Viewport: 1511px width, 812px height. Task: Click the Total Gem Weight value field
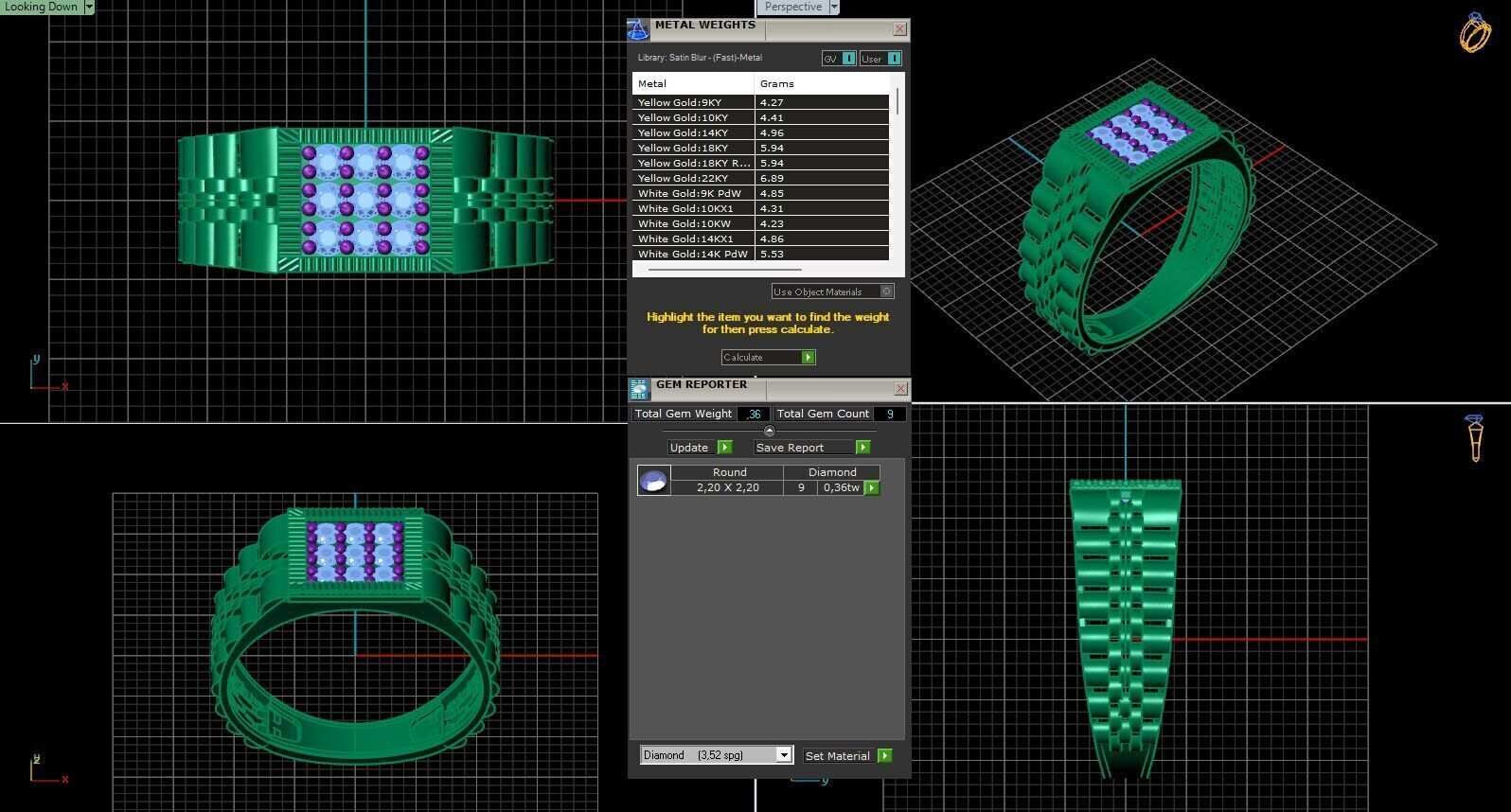click(x=754, y=414)
